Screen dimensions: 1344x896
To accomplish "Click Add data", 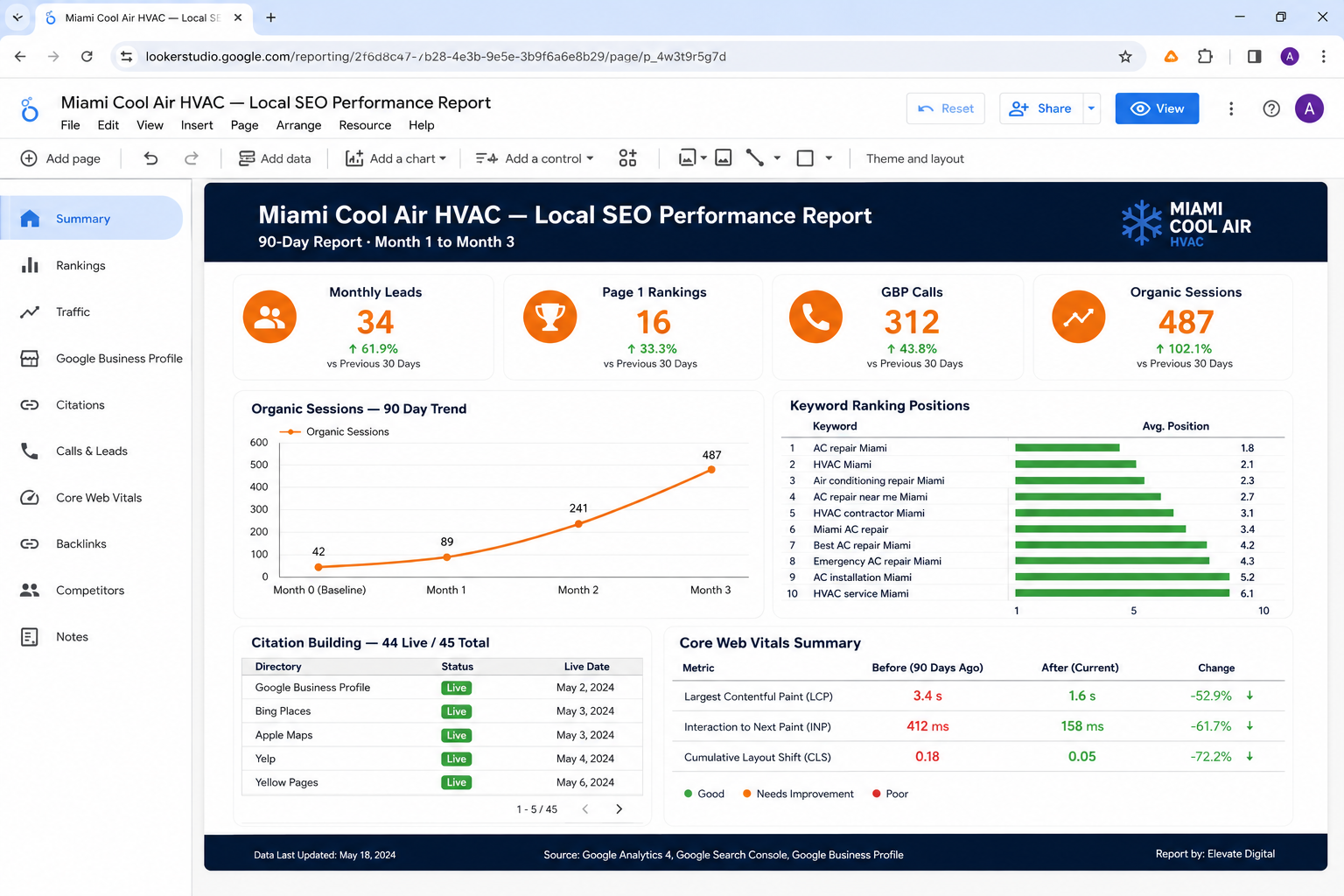I will click(275, 158).
